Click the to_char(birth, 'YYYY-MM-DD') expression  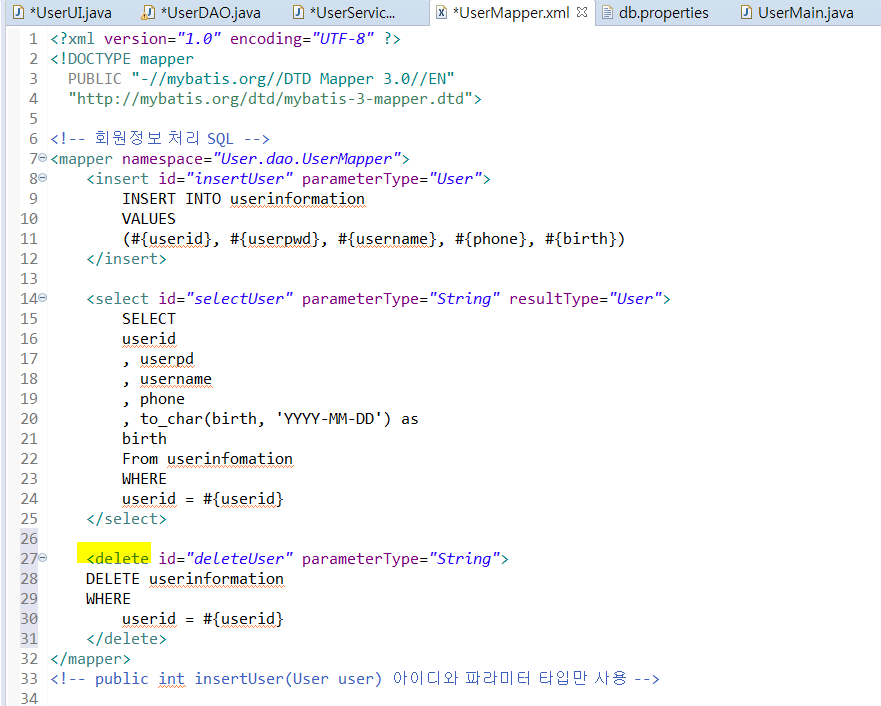click(x=265, y=419)
